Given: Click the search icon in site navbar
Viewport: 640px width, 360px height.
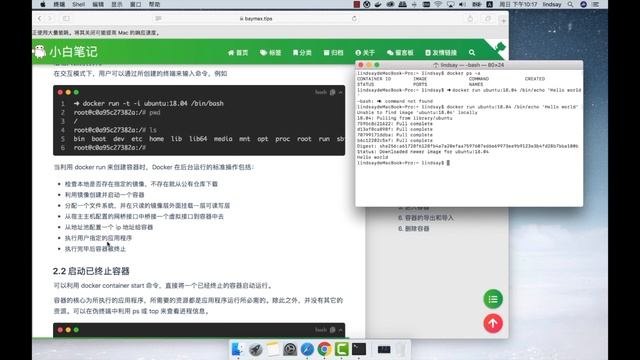Looking at the screenshot, I should tap(472, 53).
